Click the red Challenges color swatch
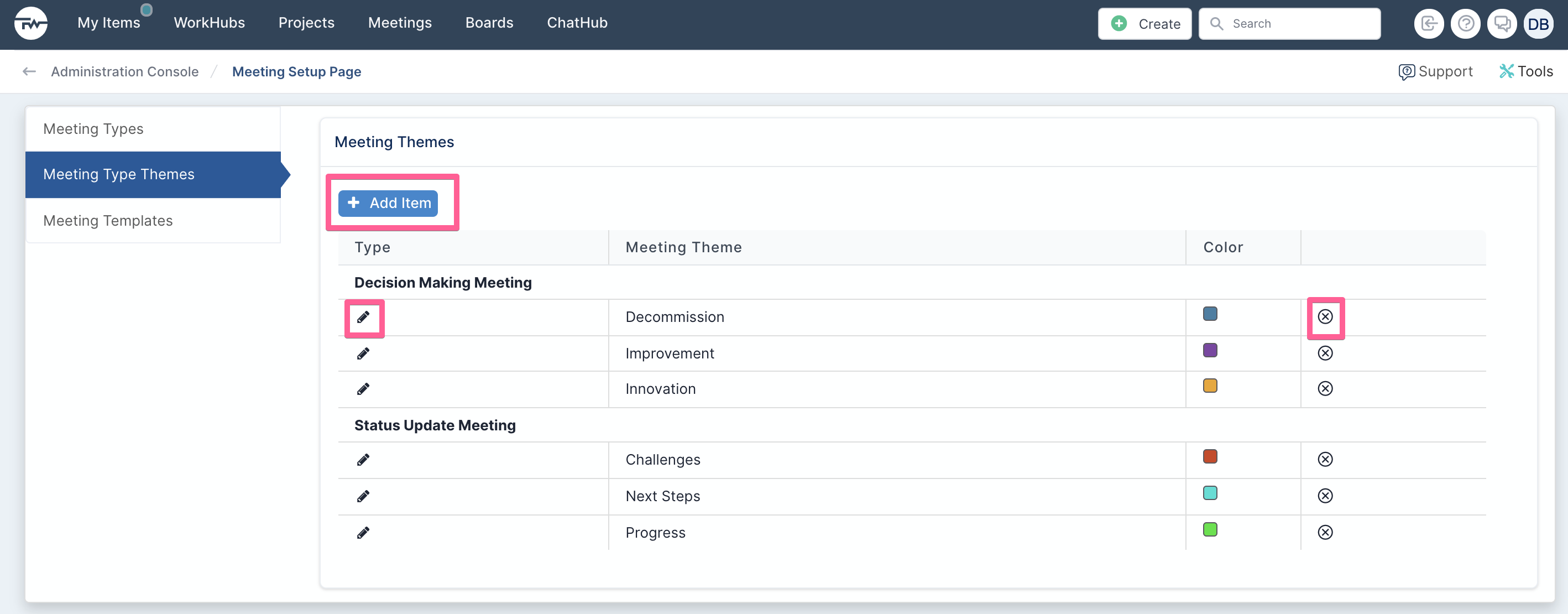1568x614 pixels. tap(1210, 457)
